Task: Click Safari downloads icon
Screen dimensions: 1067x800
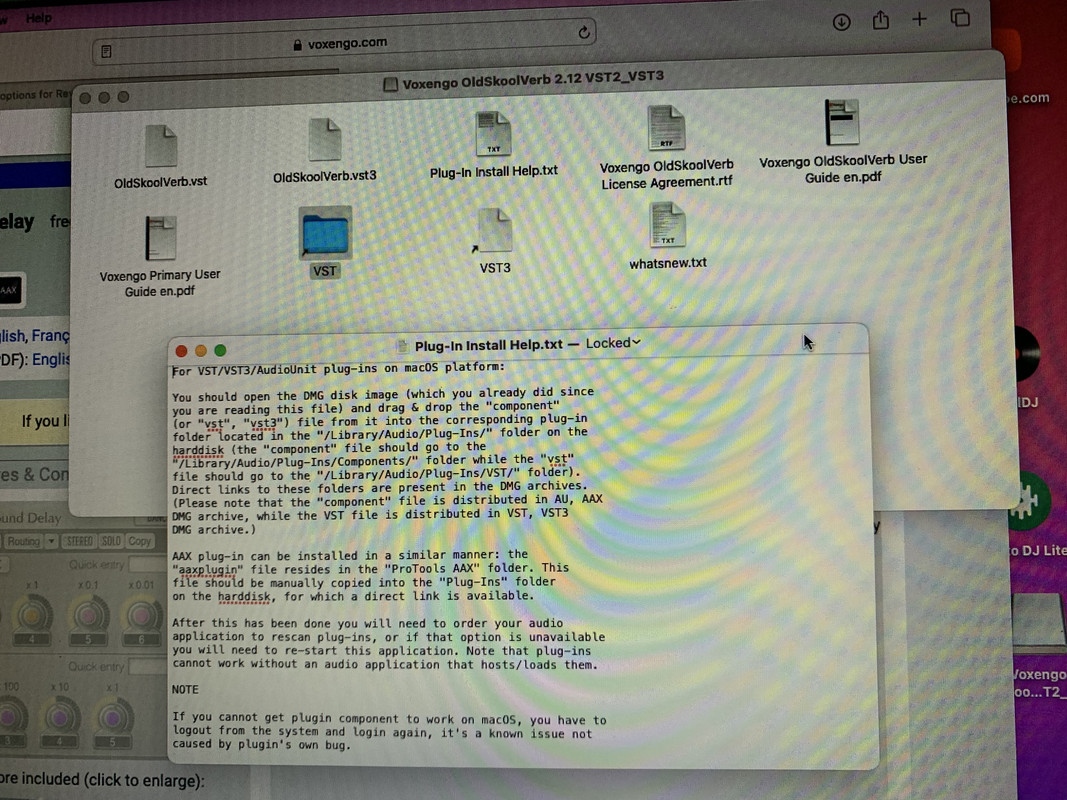Action: click(841, 22)
